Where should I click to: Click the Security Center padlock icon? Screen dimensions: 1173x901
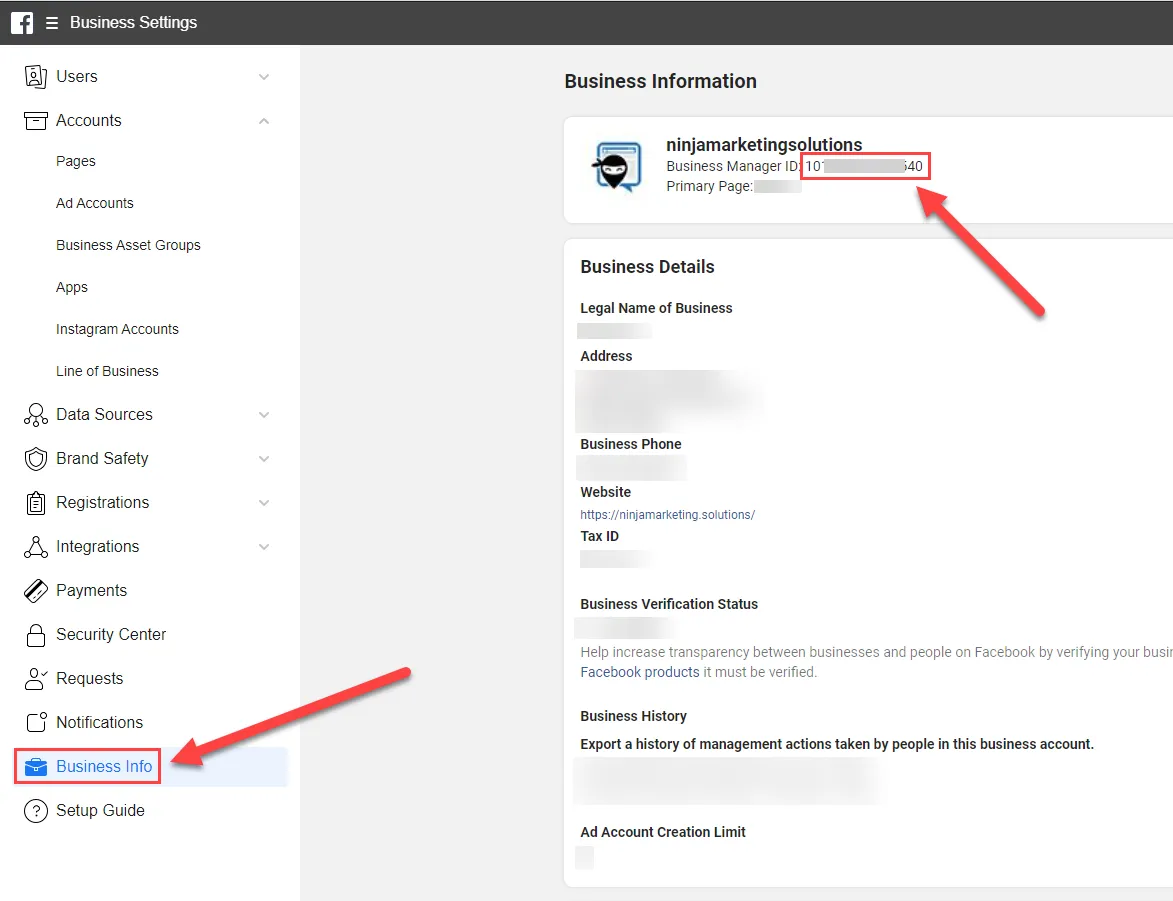pos(35,635)
